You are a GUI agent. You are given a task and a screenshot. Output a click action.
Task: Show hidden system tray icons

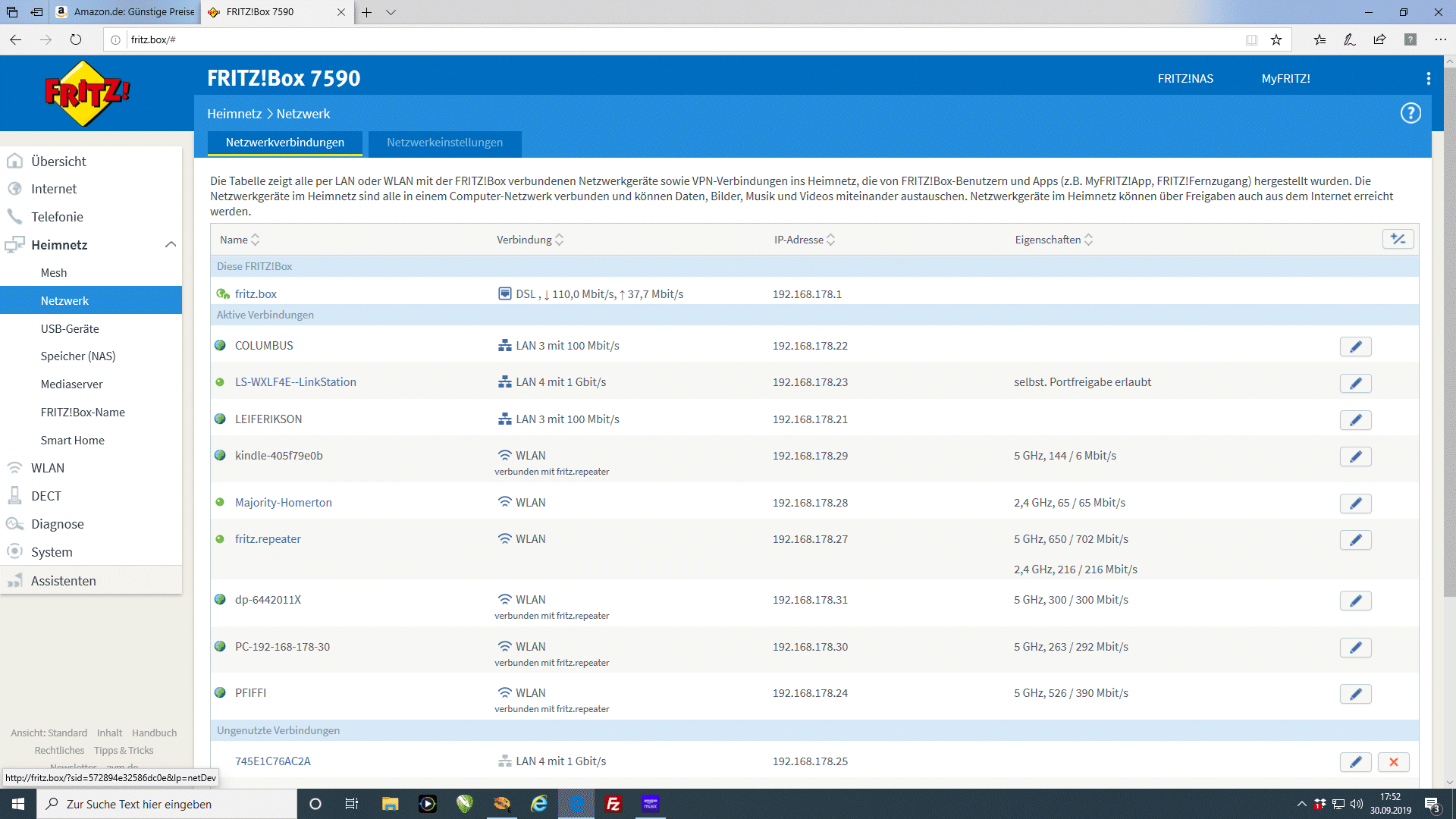[1301, 804]
